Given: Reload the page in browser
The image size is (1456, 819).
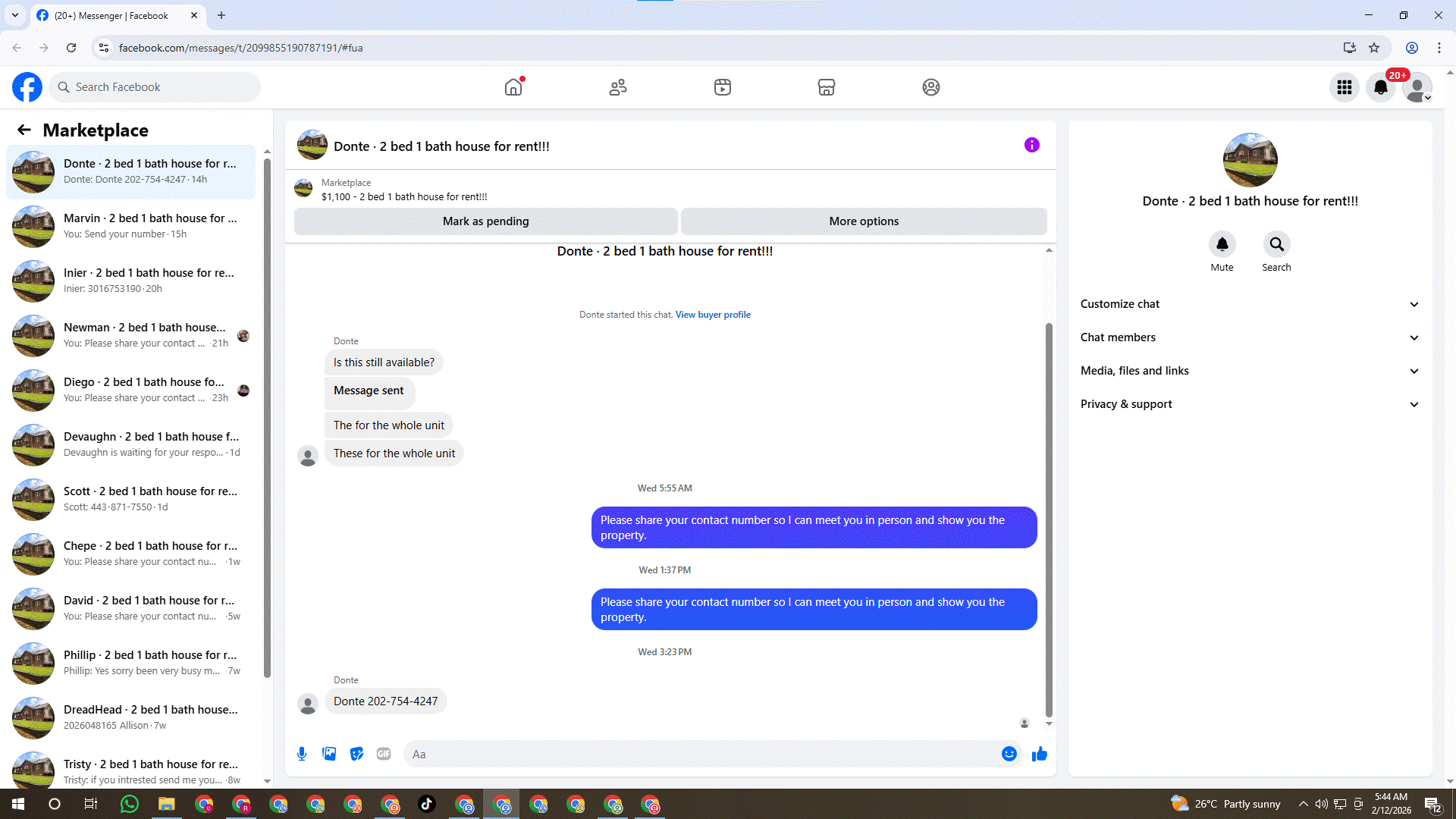Looking at the screenshot, I should pyautogui.click(x=71, y=48).
